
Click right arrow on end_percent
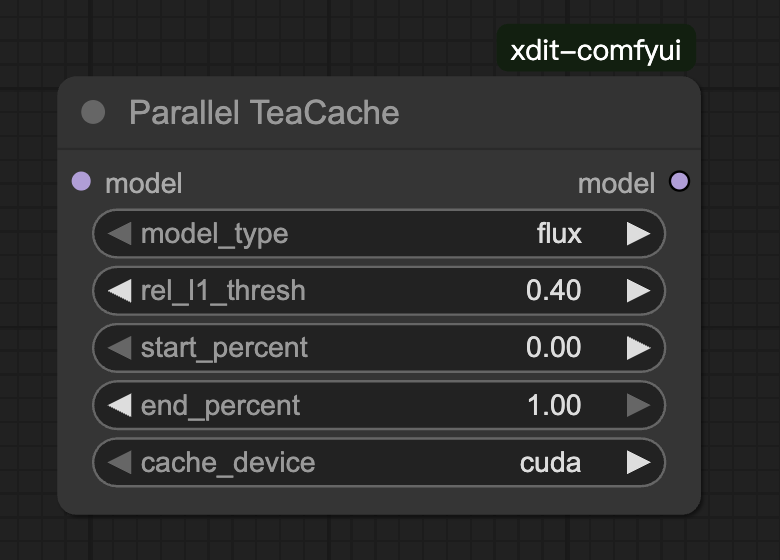coord(638,405)
